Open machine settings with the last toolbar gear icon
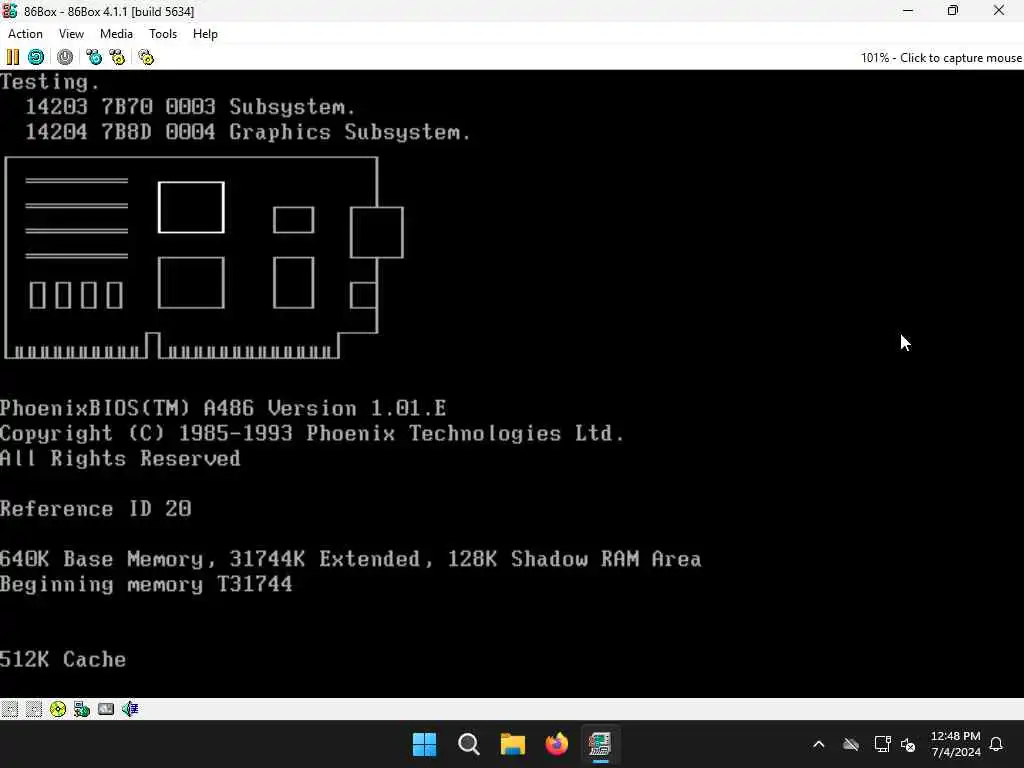Viewport: 1024px width, 768px height. click(x=146, y=57)
